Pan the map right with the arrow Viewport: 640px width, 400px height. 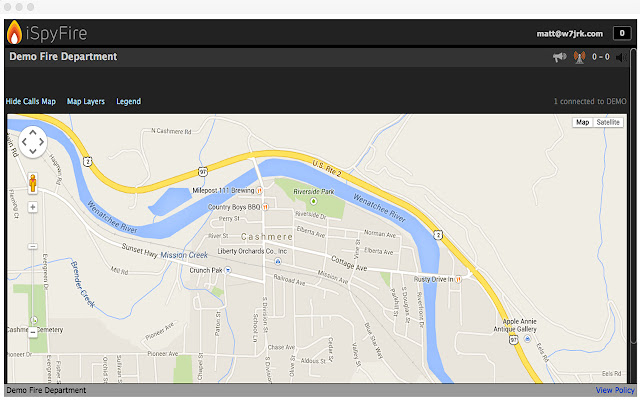[x=41, y=142]
